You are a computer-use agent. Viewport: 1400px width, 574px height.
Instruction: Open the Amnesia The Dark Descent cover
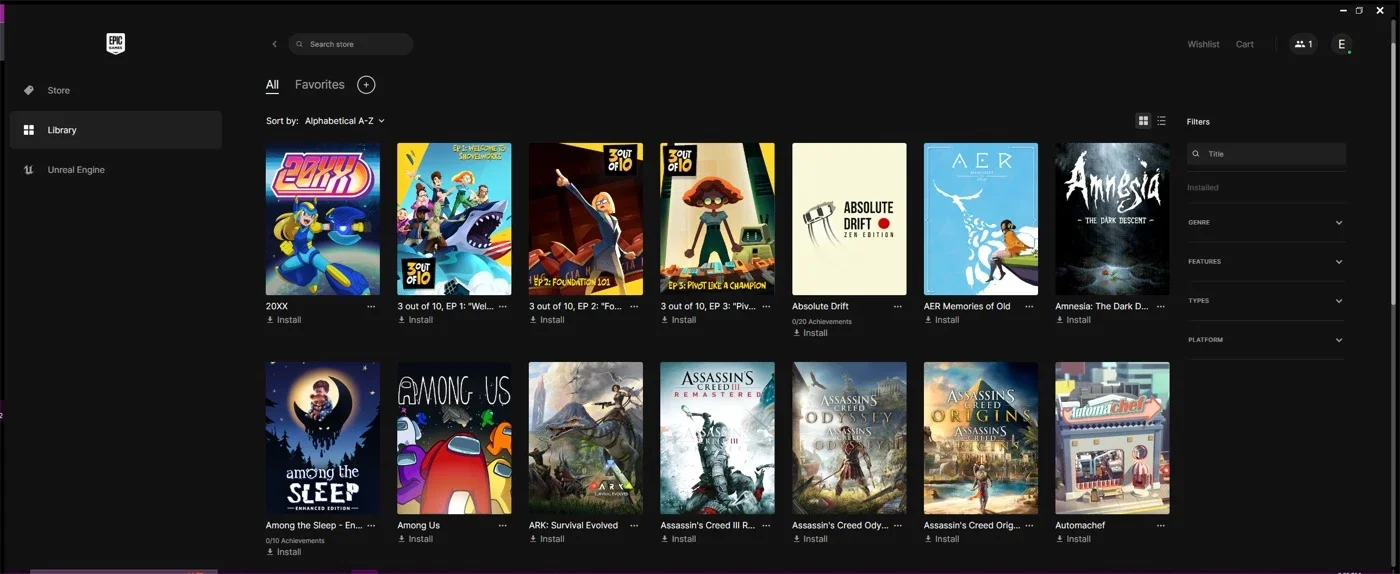click(x=1112, y=219)
